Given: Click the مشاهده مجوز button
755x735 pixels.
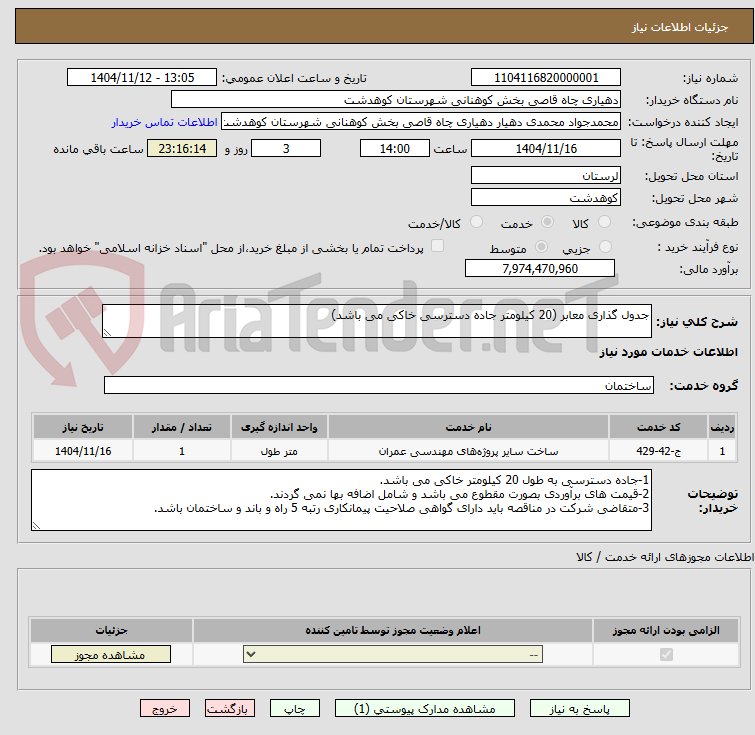Looking at the screenshot, I should click(111, 655).
